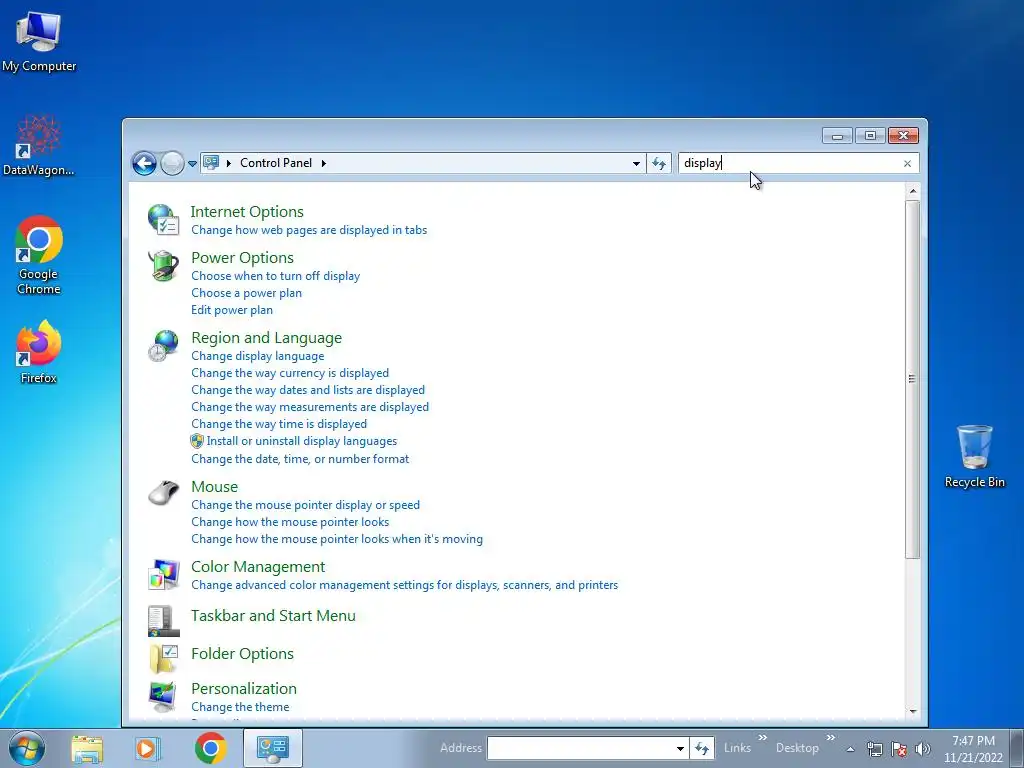Expand the arrow before Control Panel breadcrumb
The width and height of the screenshot is (1024, 768).
(x=229, y=163)
